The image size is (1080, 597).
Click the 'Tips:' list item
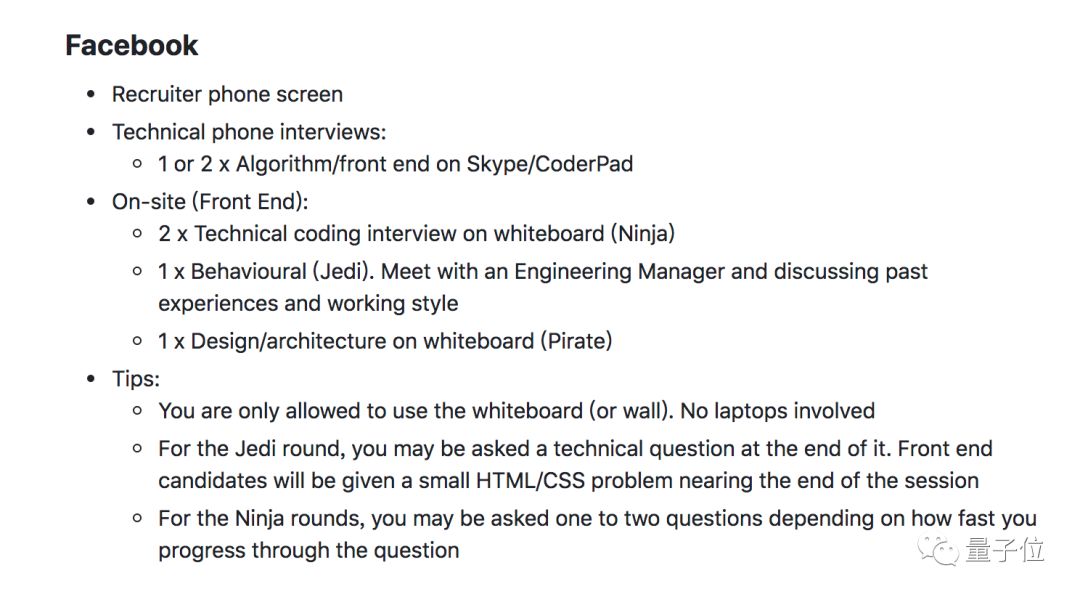(136, 379)
